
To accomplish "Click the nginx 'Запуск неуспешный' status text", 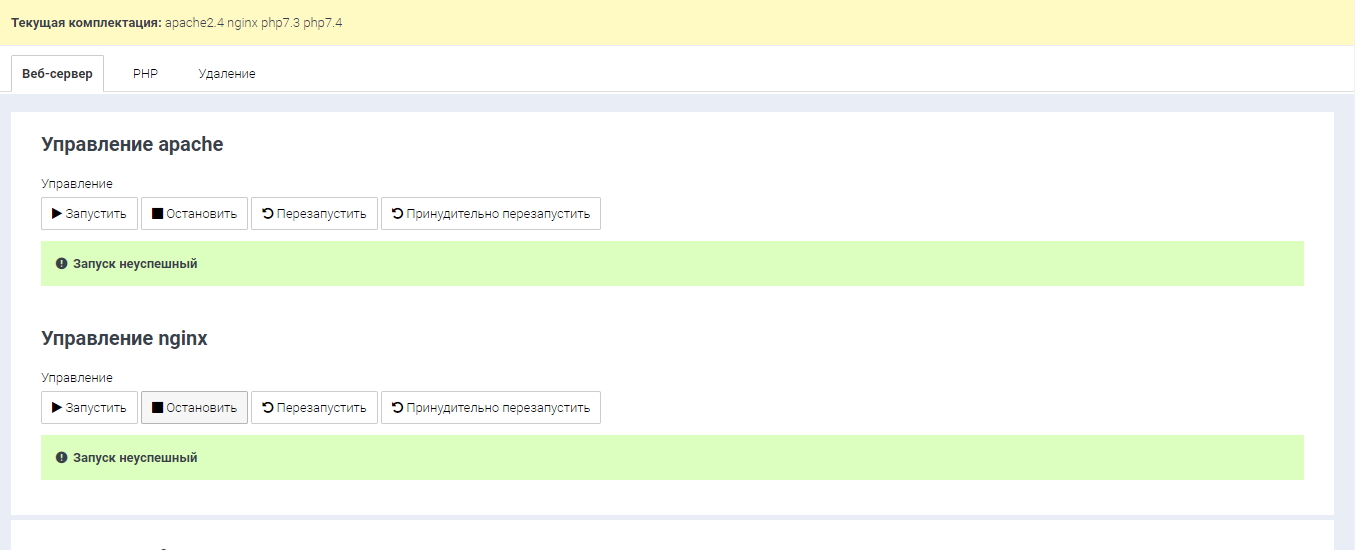I will (135, 458).
